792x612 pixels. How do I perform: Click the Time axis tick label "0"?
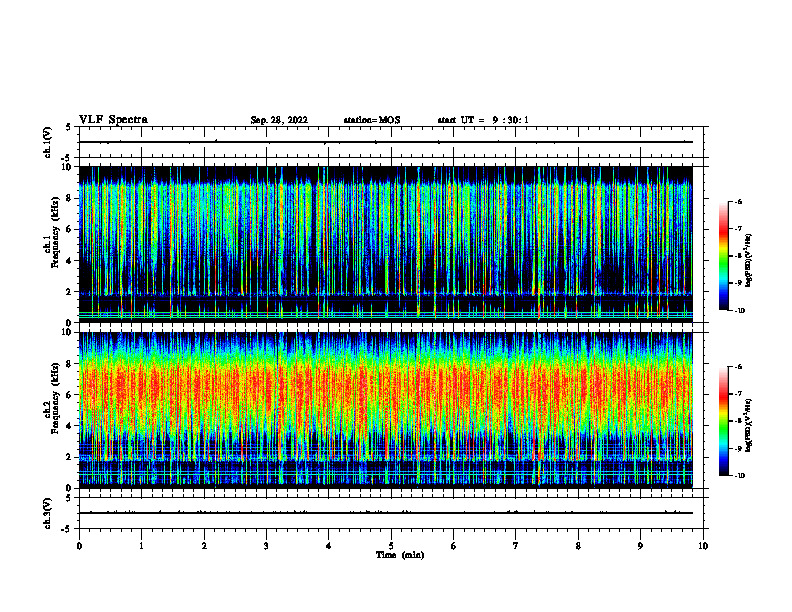pos(79,546)
